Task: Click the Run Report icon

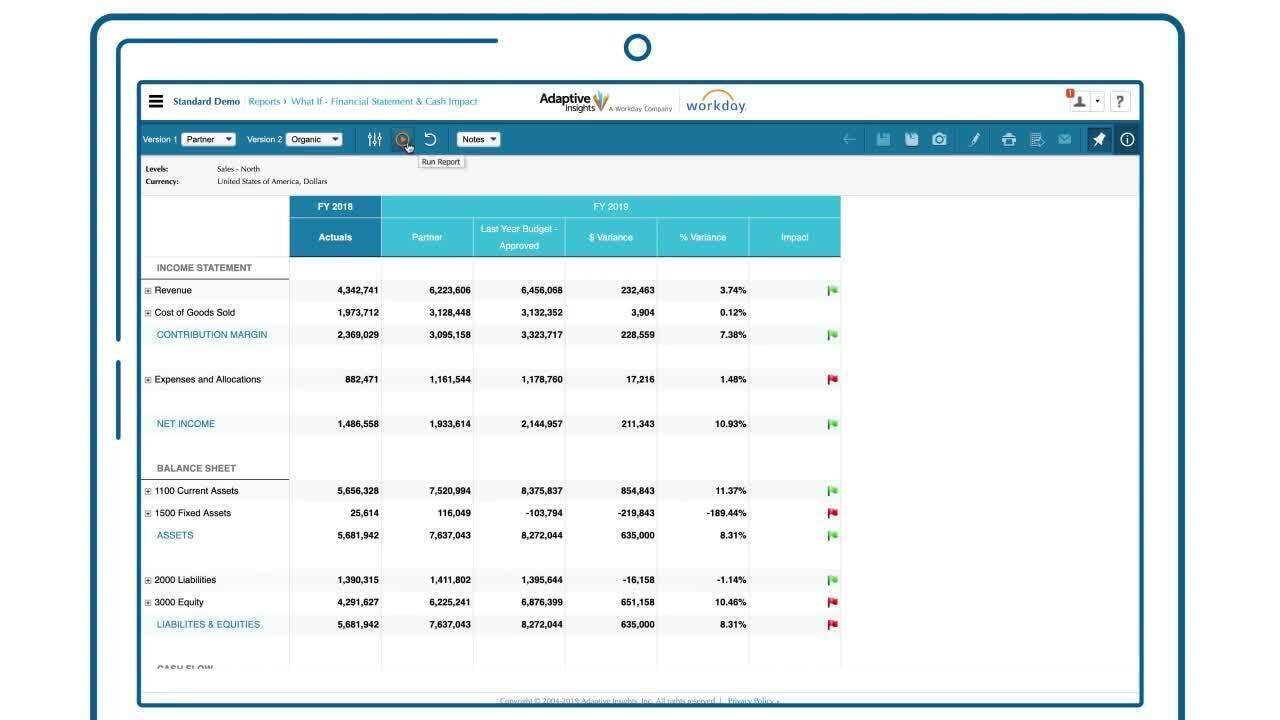Action: click(x=402, y=140)
